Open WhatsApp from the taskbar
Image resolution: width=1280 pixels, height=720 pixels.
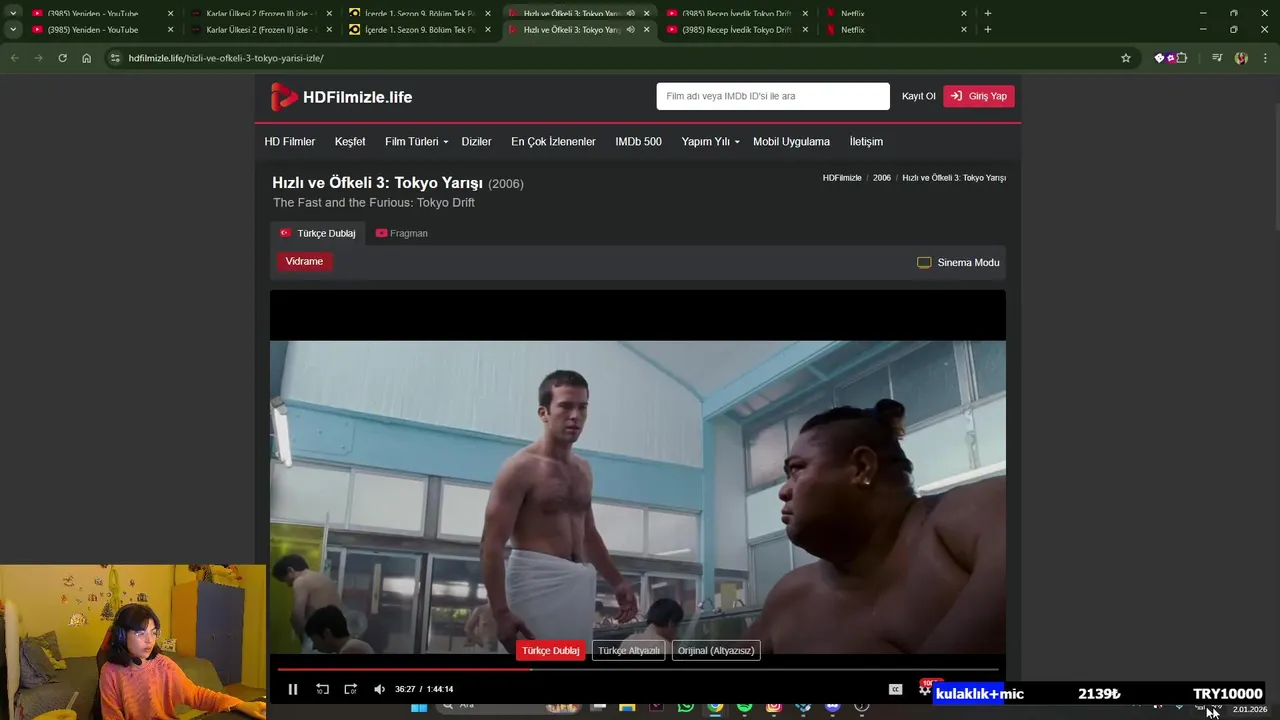coord(685,707)
